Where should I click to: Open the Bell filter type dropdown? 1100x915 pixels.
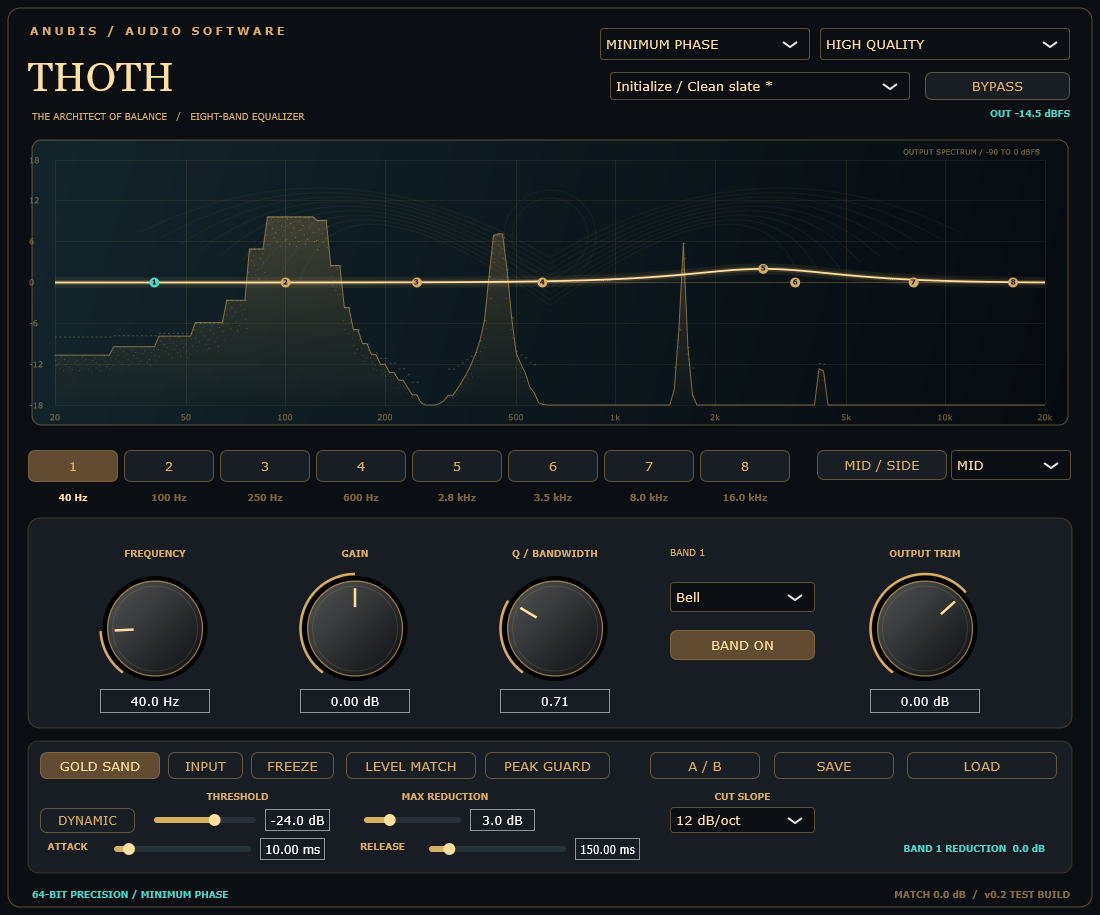click(742, 597)
